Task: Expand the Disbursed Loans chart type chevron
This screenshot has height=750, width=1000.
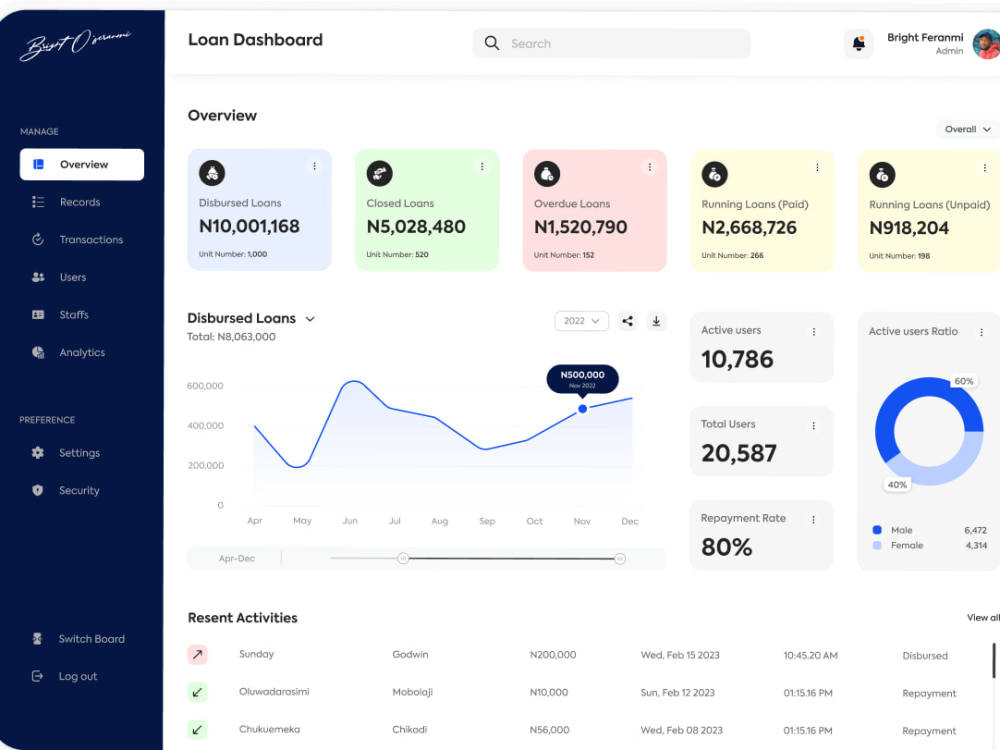Action: (311, 319)
